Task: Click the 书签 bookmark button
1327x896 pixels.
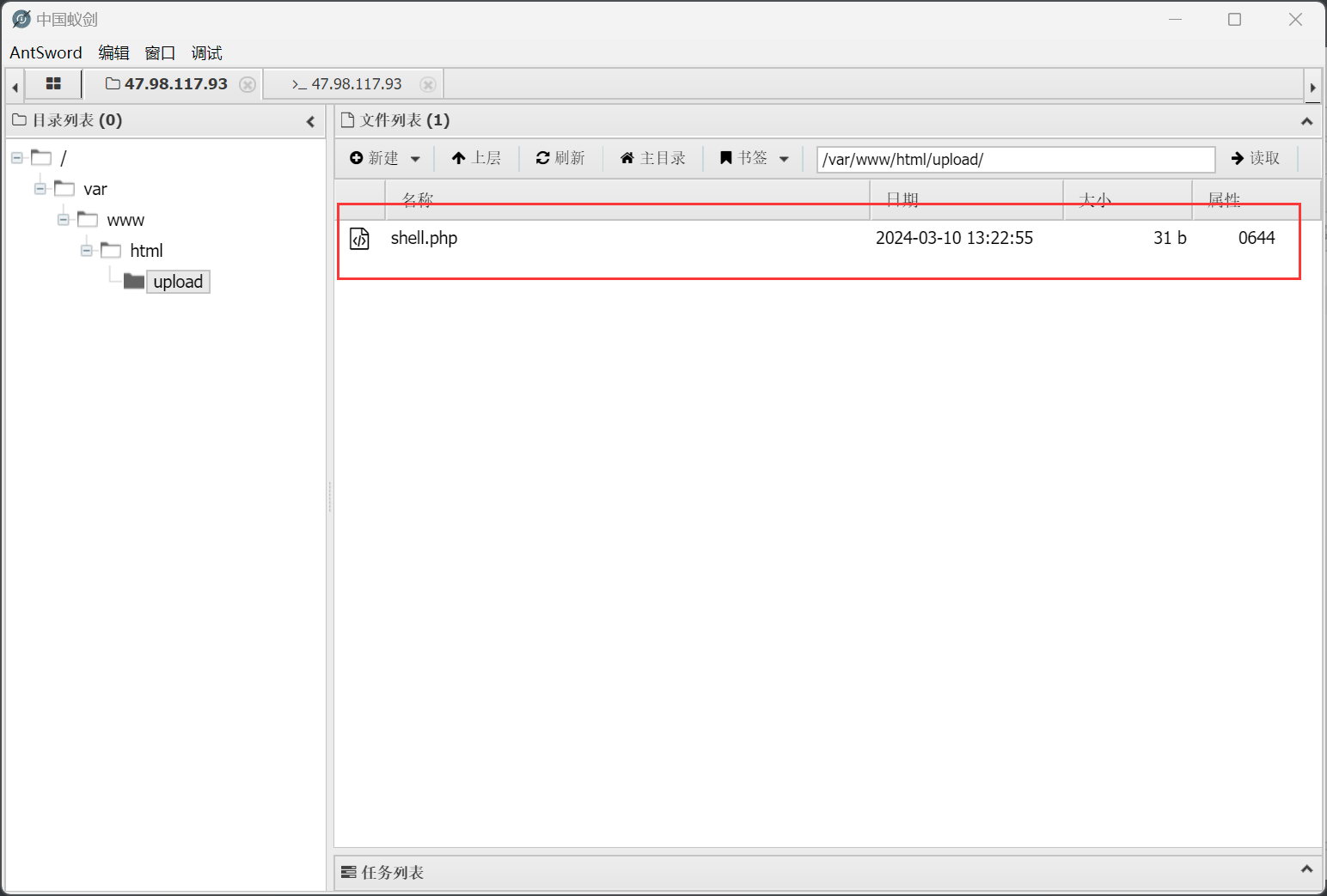Action: 743,158
